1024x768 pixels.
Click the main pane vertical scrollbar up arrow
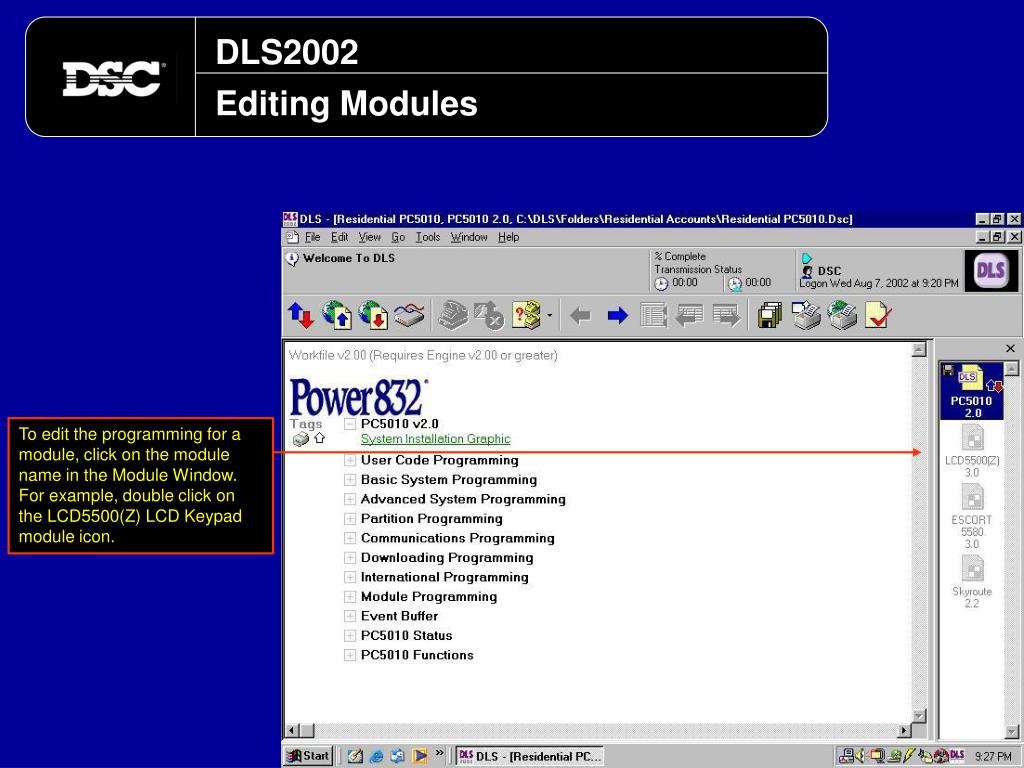[919, 349]
